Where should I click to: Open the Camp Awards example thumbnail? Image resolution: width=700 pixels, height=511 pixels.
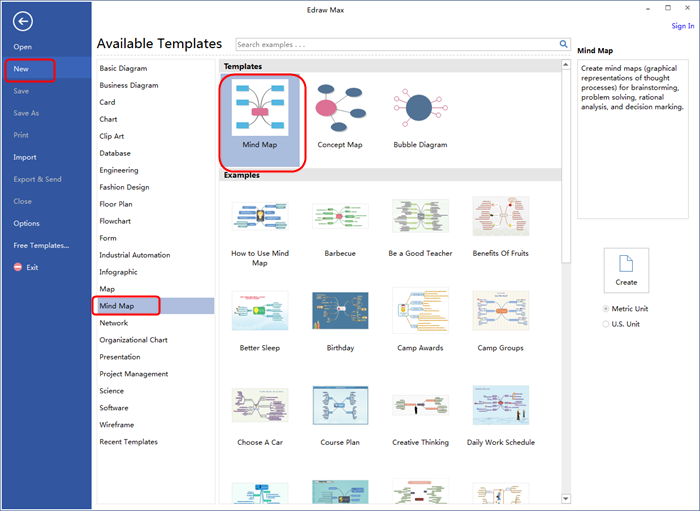click(x=420, y=311)
